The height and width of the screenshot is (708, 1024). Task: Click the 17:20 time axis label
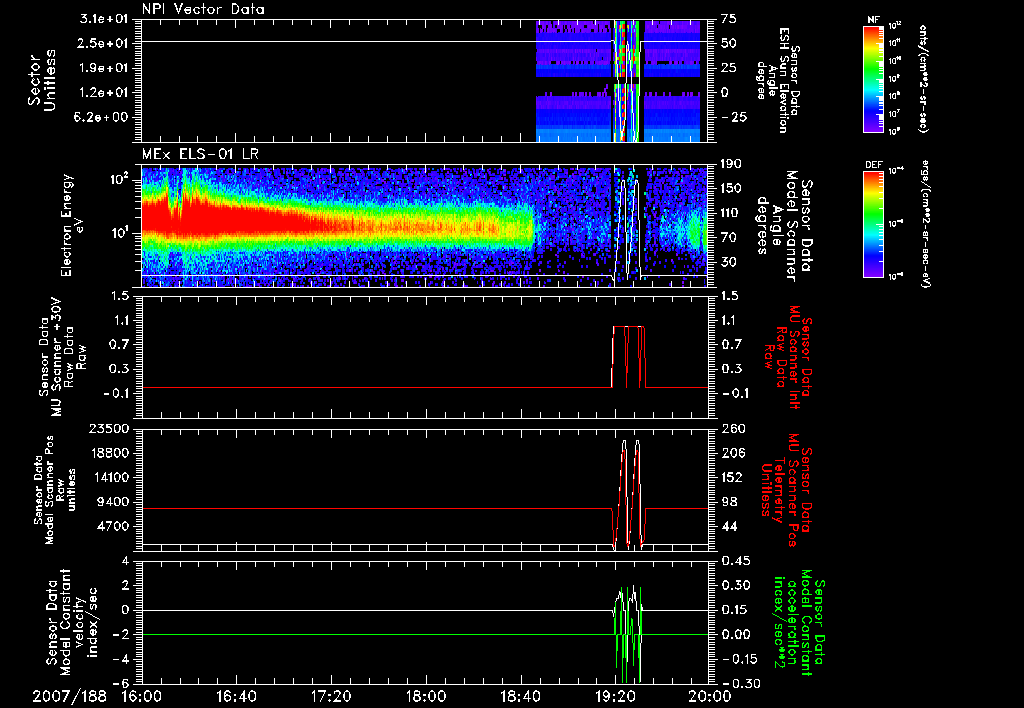[x=331, y=696]
